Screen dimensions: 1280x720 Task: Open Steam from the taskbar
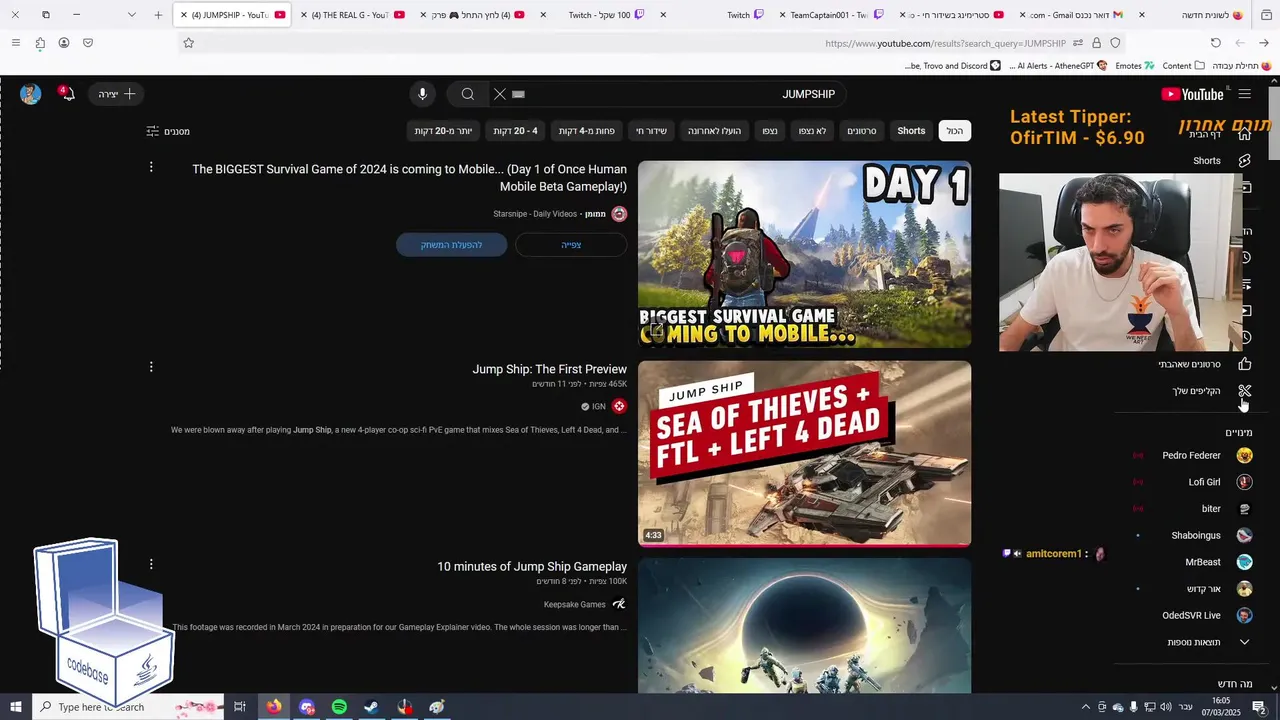coord(371,707)
